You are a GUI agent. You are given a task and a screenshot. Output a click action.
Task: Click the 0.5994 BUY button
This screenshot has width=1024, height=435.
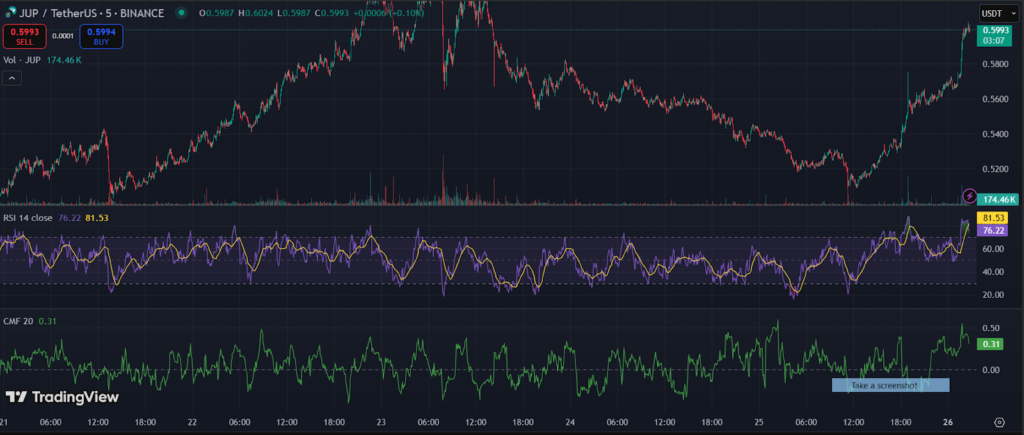[x=101, y=36]
